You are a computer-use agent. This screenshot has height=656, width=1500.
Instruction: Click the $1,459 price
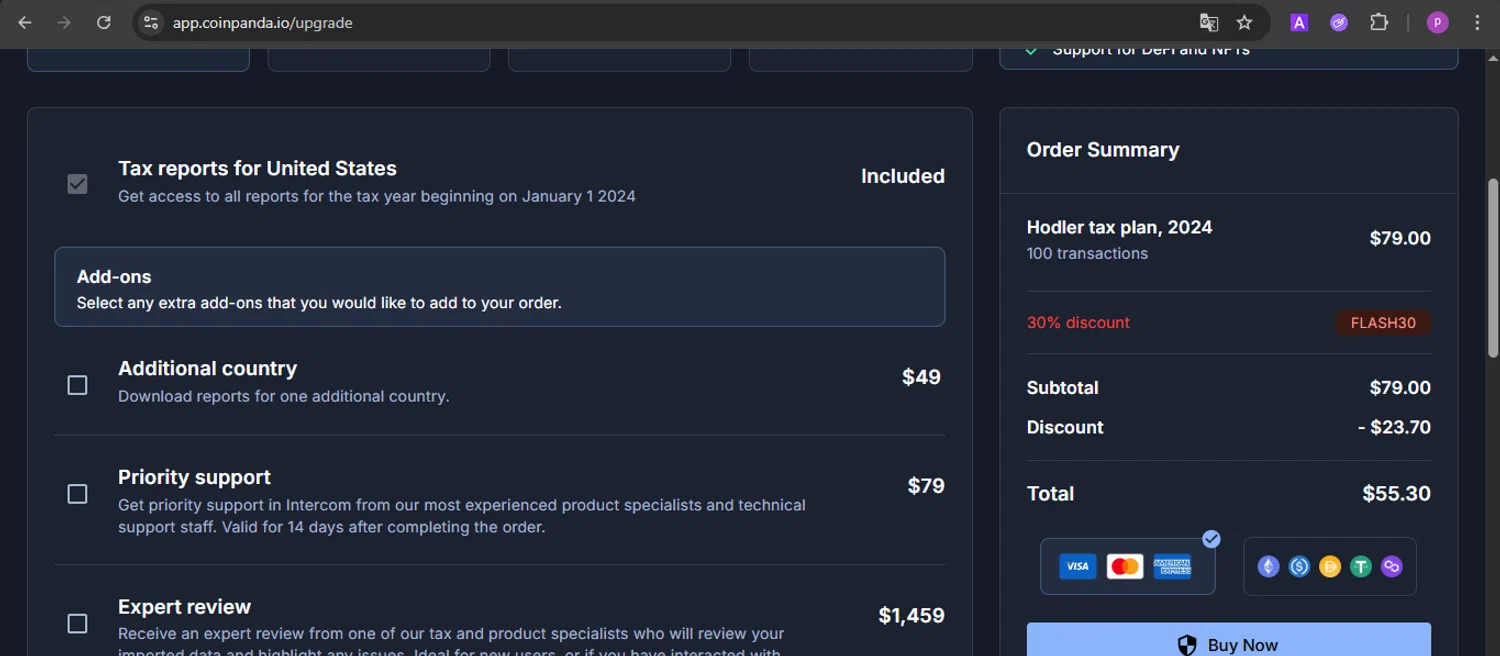[911, 615]
